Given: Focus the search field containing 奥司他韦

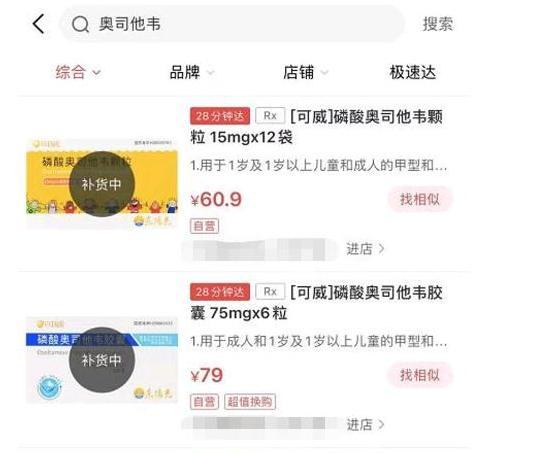Looking at the screenshot, I should click(x=232, y=24).
